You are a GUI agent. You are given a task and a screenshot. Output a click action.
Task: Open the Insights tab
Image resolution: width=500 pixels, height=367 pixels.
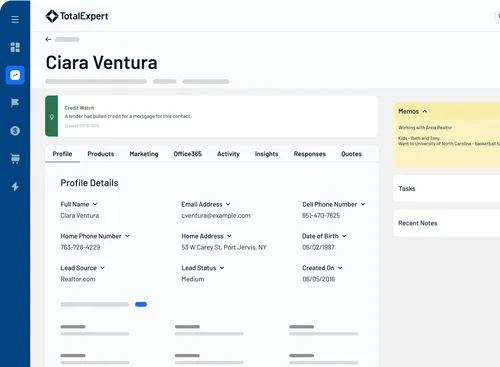tap(266, 154)
